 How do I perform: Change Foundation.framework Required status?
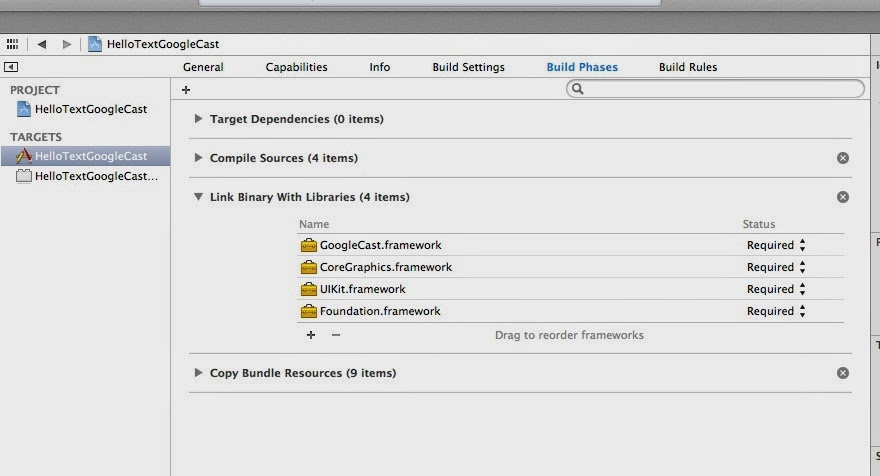(776, 311)
